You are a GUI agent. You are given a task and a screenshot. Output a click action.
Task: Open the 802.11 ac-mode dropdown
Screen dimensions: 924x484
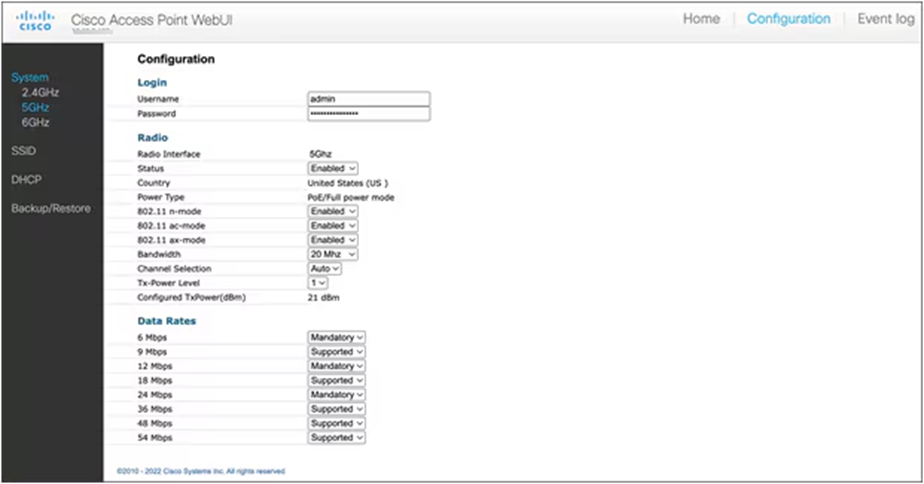click(333, 225)
